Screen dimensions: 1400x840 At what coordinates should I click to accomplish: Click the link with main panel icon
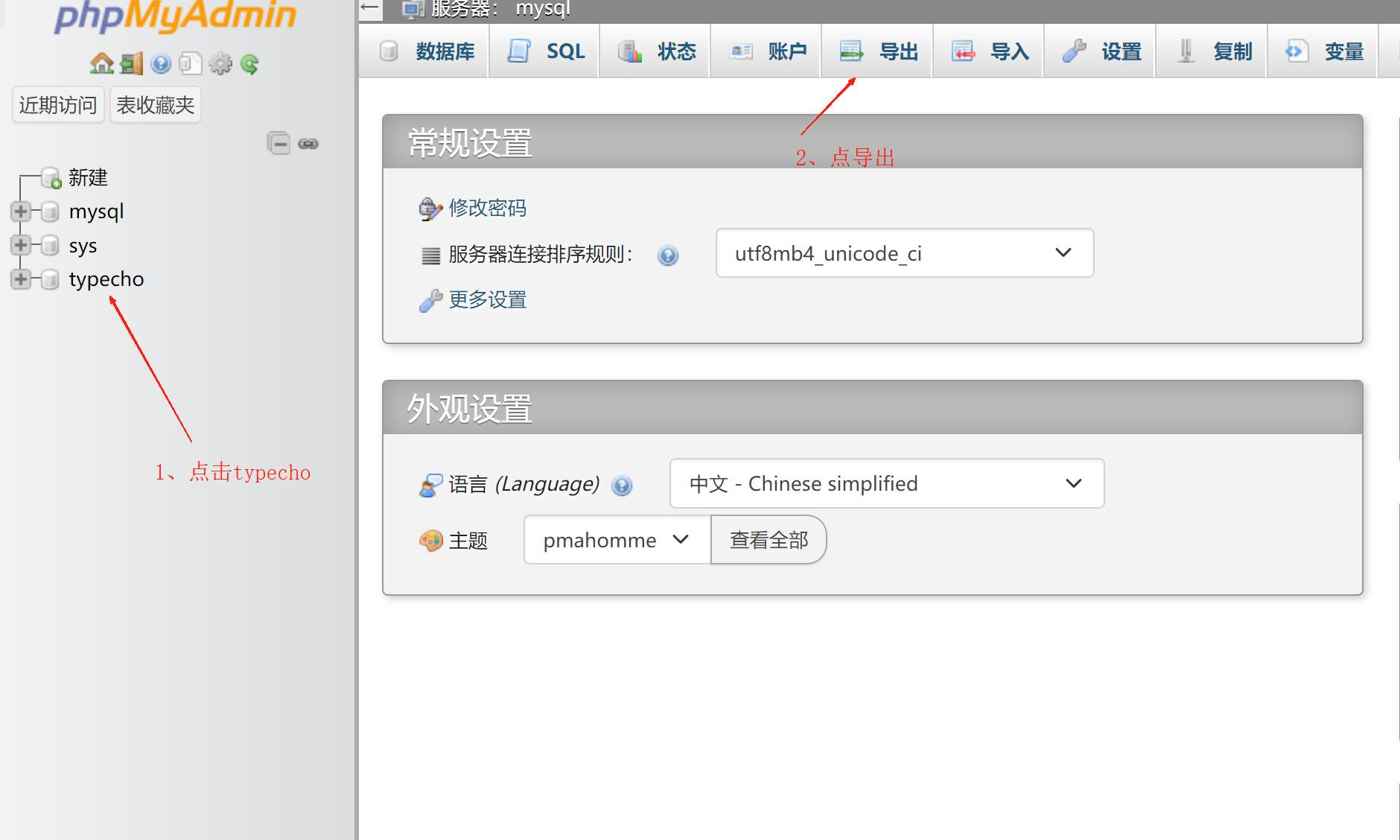(x=308, y=144)
